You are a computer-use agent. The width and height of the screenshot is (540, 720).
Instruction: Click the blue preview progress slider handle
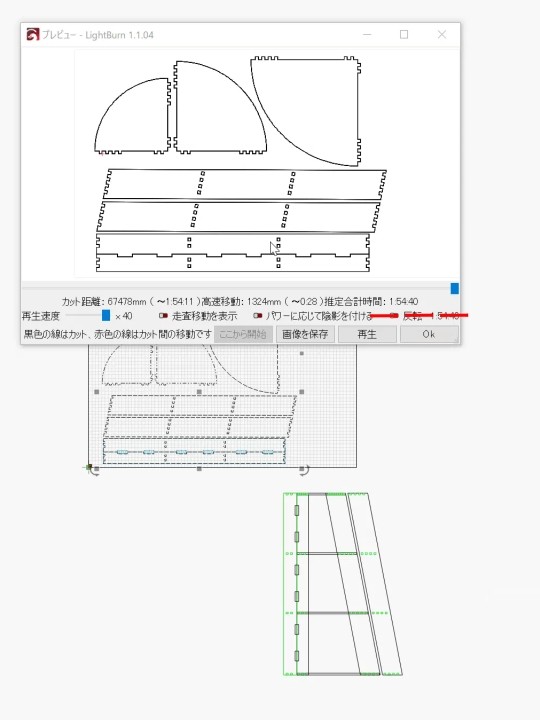point(455,288)
